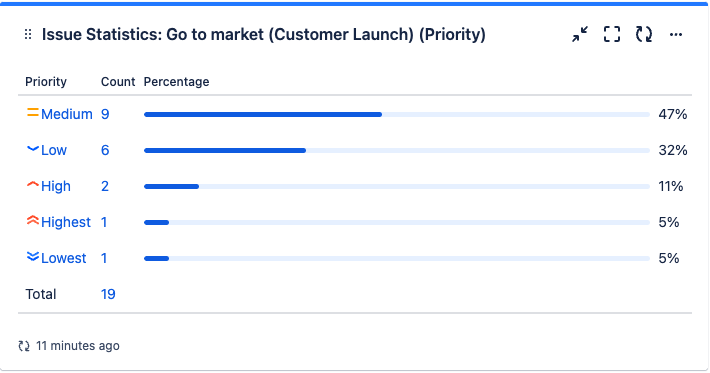Click the Low priority chevron icon
Screen dimensions: 710x373
click(x=33, y=149)
